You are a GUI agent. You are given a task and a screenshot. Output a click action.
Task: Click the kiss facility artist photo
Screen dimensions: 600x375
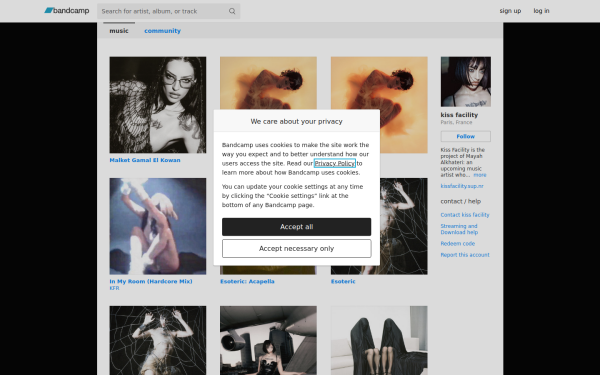(466, 82)
